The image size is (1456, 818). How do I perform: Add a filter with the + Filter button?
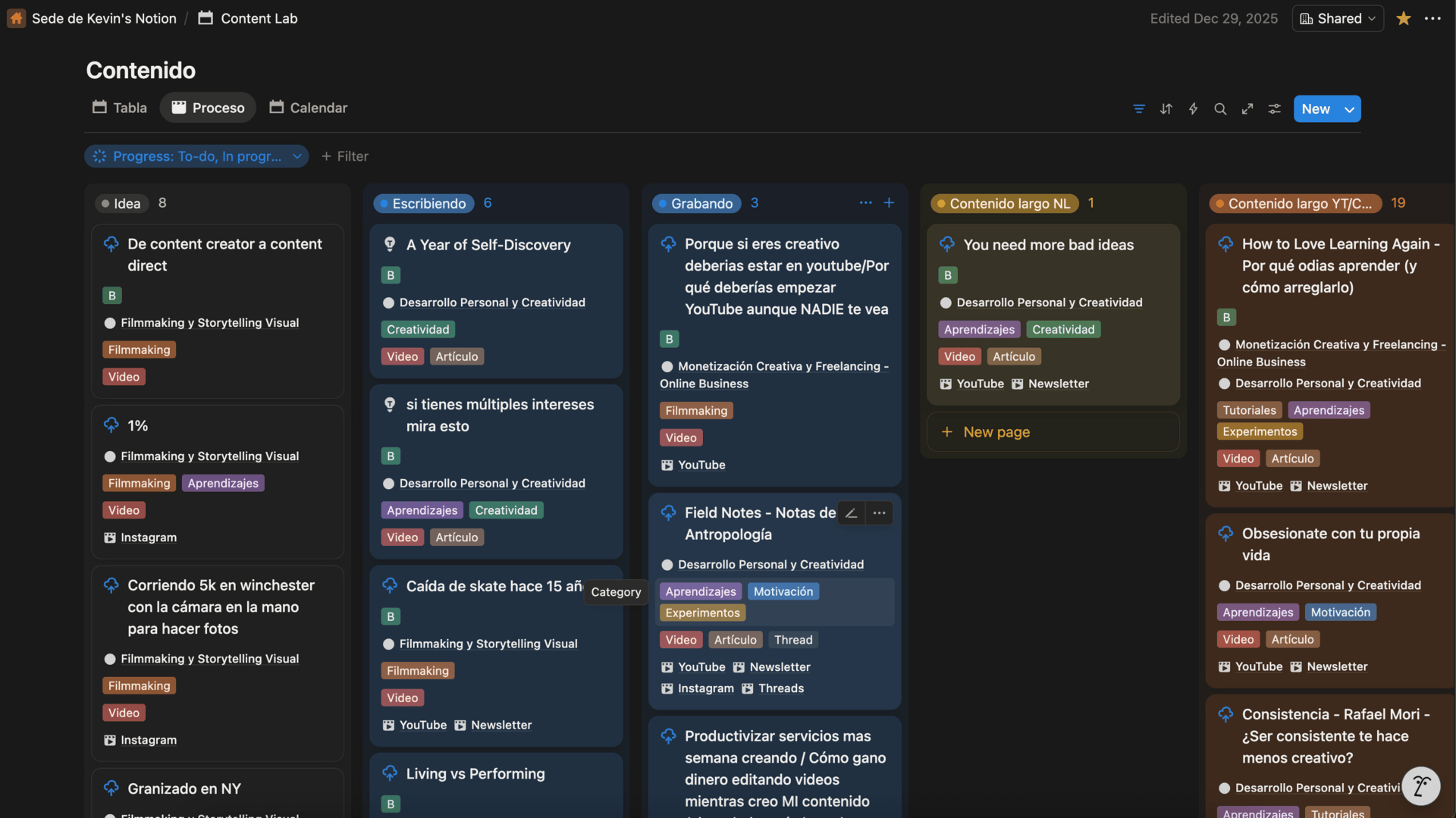coord(345,156)
